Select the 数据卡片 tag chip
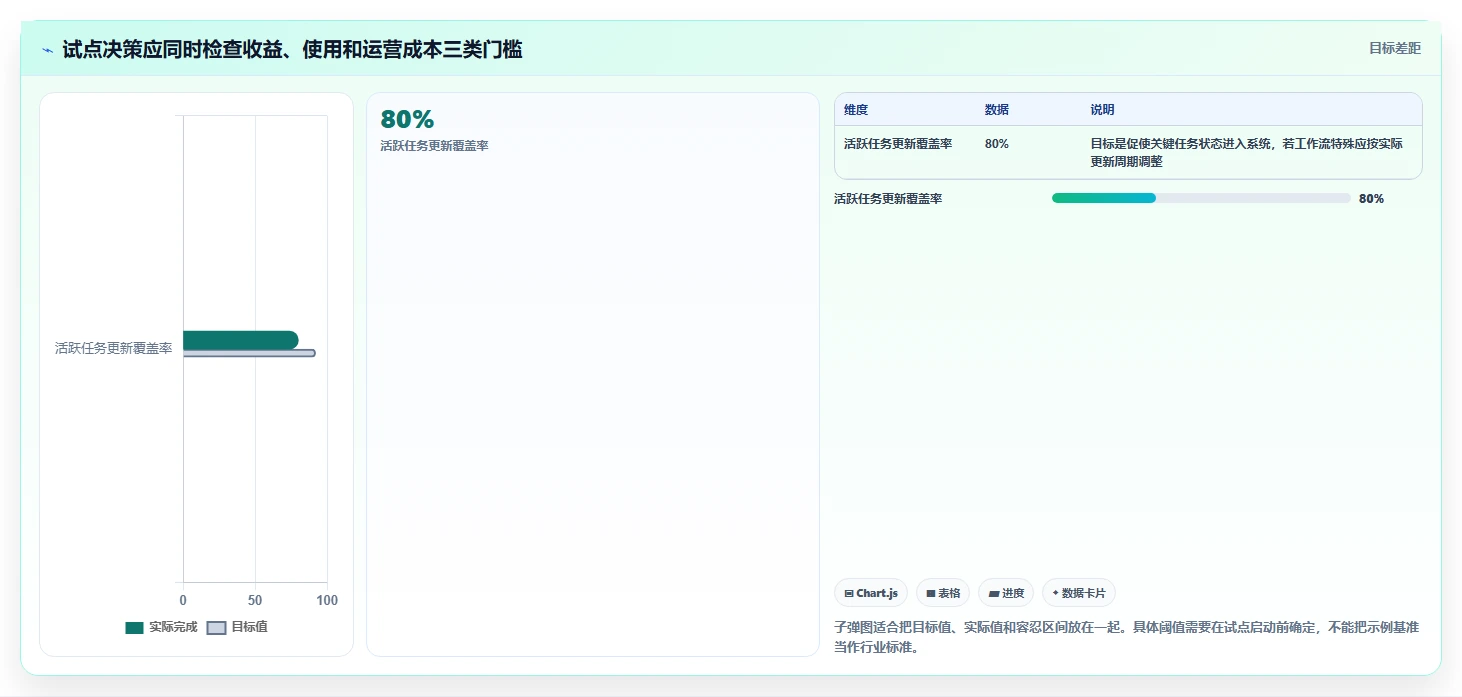Image resolution: width=1462 pixels, height=697 pixels. coord(1078,593)
